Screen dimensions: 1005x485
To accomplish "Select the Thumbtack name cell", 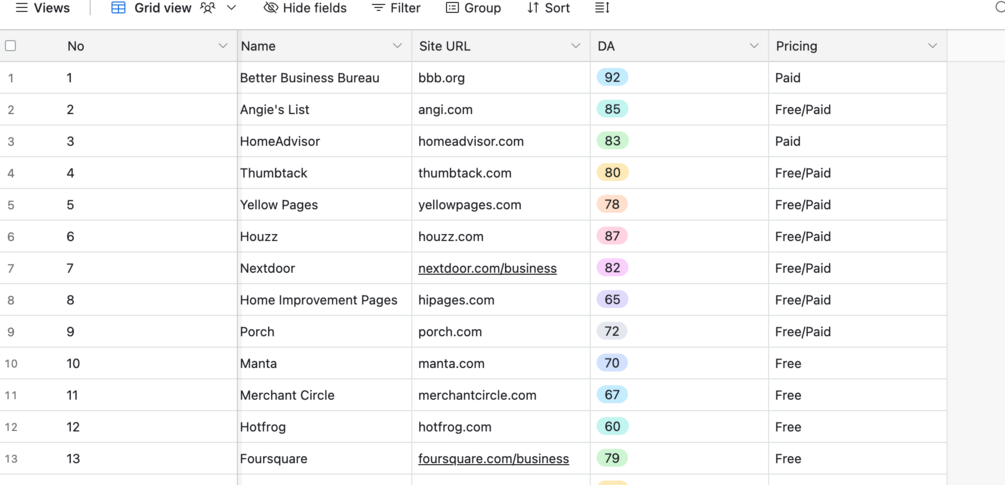I will (x=324, y=173).
